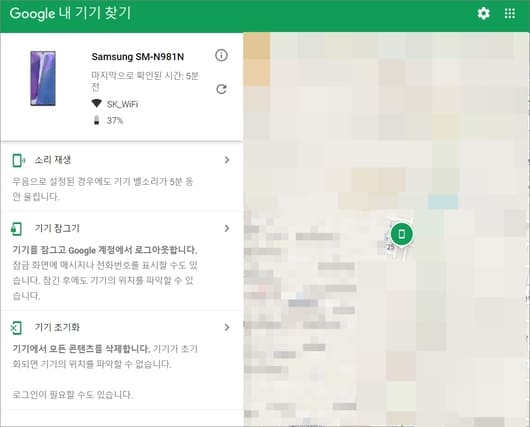Click the 소리 재생 phone sound icon
This screenshot has width=530, height=427.
pyautogui.click(x=18, y=160)
